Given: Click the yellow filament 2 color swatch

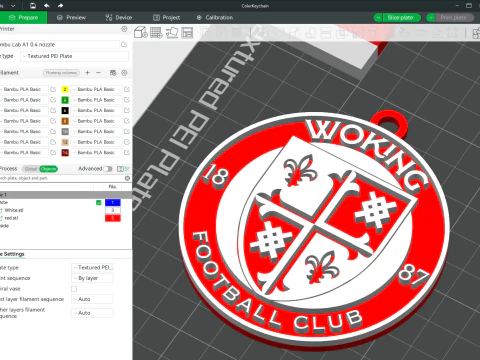Looking at the screenshot, I should tap(65, 89).
